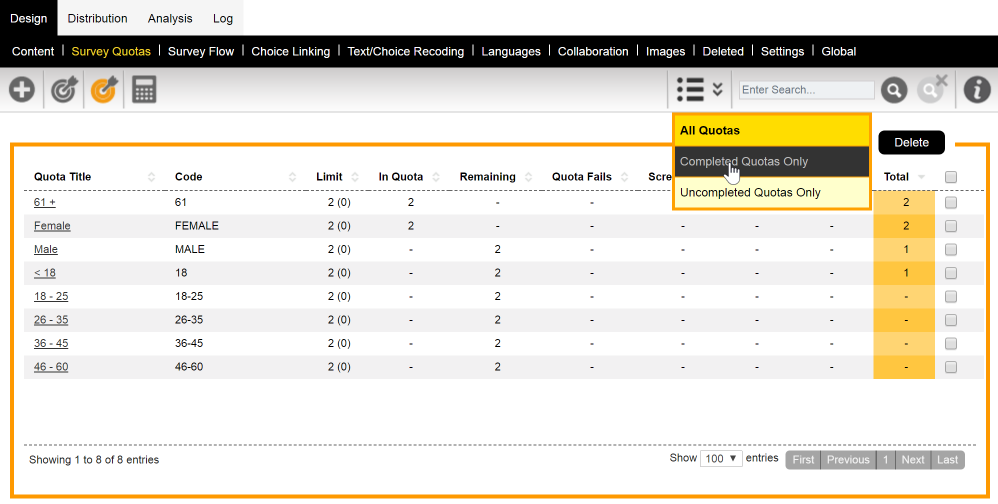The width and height of the screenshot is (998, 504).
Task: Click the add new quota plus icon
Action: tap(22, 90)
